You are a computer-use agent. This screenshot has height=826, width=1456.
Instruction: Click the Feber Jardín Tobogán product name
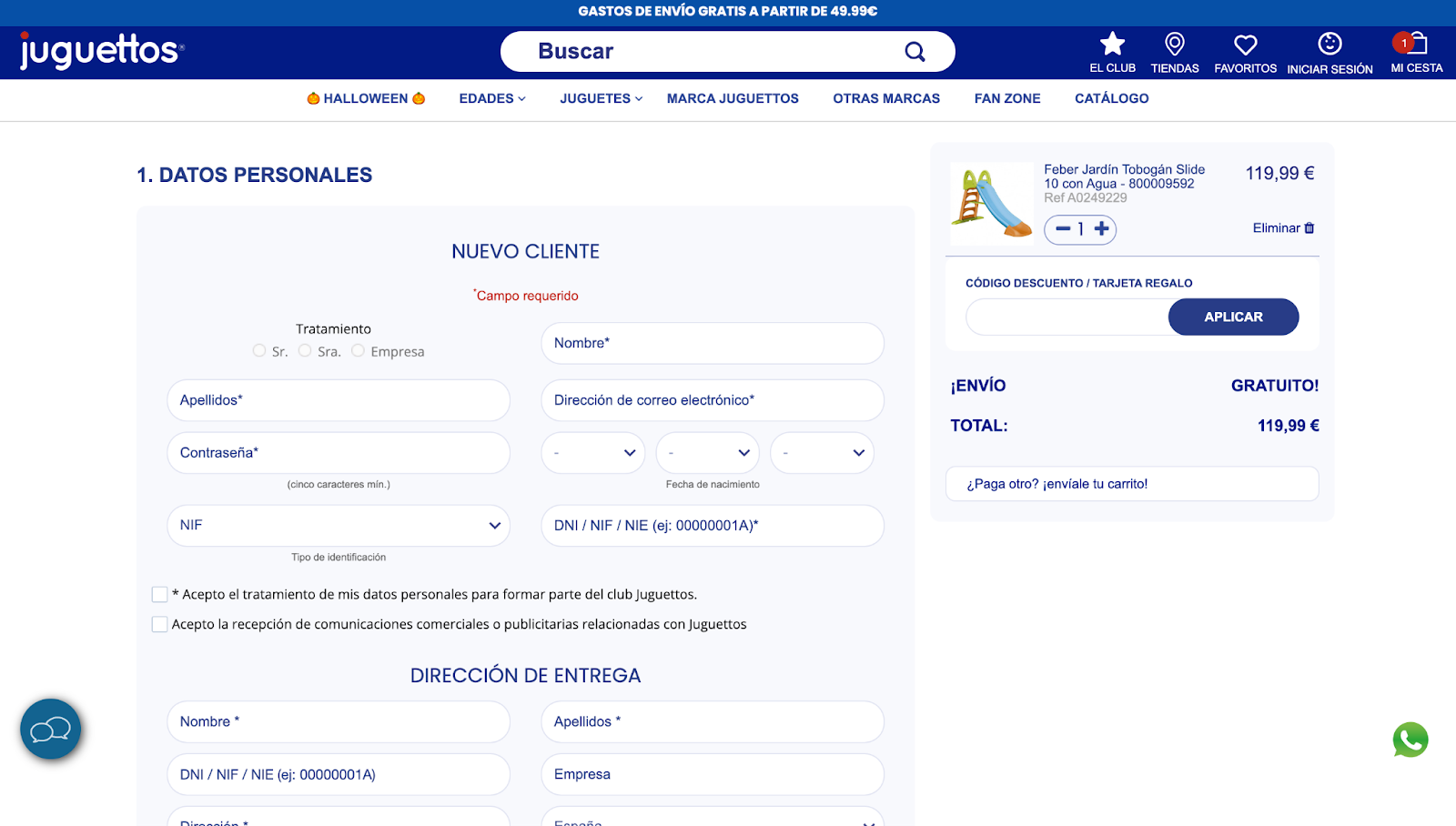pos(1125,176)
